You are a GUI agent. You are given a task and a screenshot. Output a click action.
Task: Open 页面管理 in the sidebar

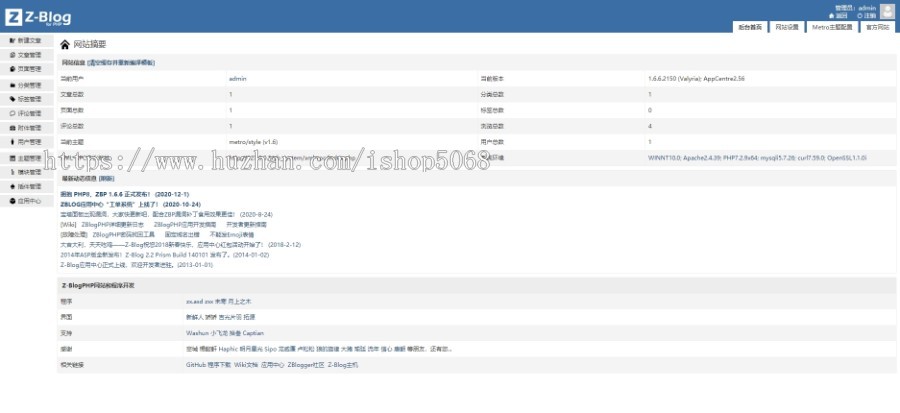25,69
